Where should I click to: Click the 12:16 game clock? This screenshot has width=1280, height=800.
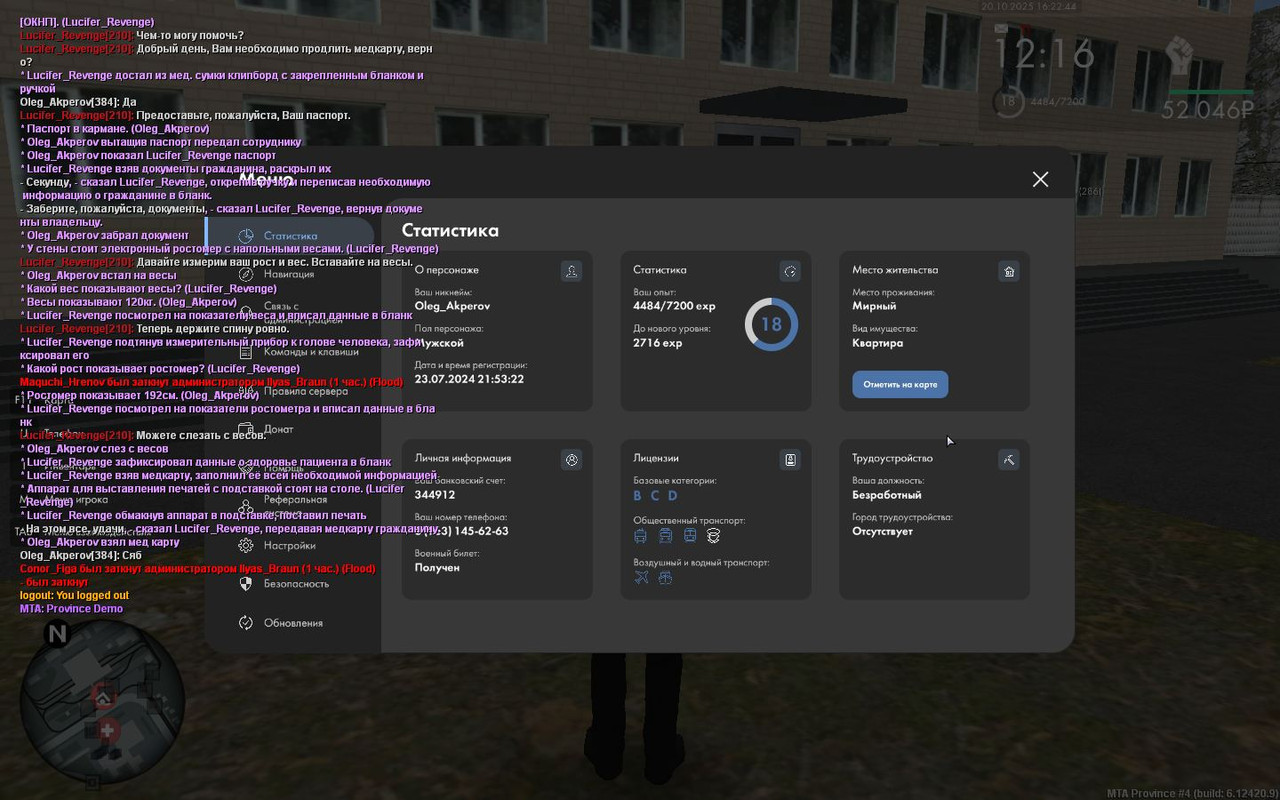tap(1044, 55)
